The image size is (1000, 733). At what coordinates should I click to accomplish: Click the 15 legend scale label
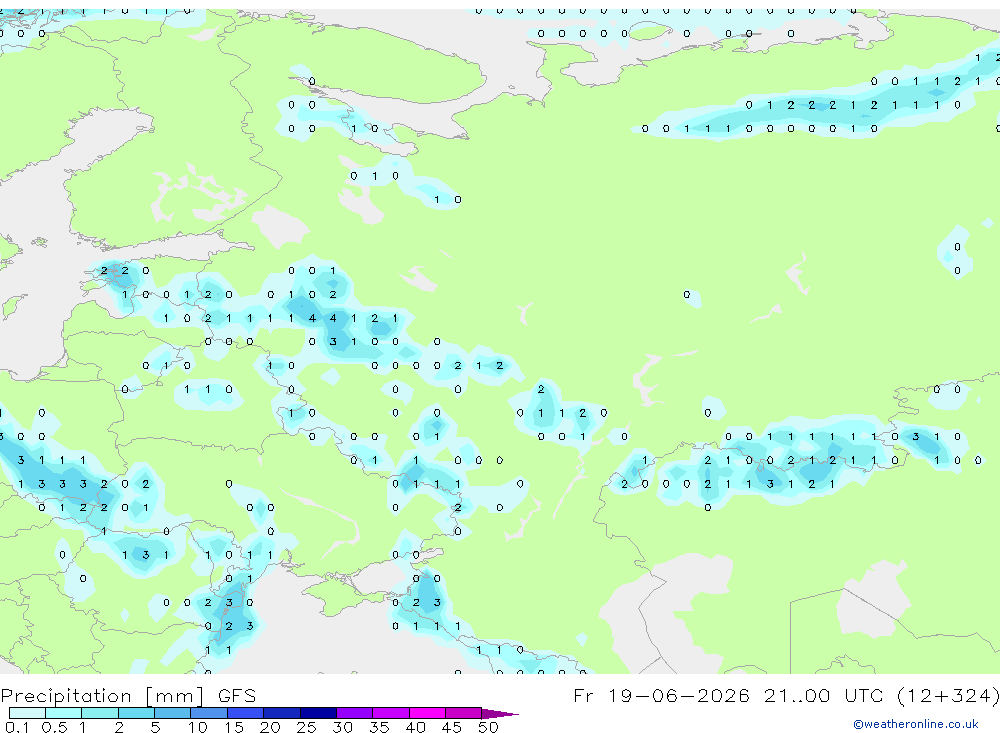click(x=233, y=727)
